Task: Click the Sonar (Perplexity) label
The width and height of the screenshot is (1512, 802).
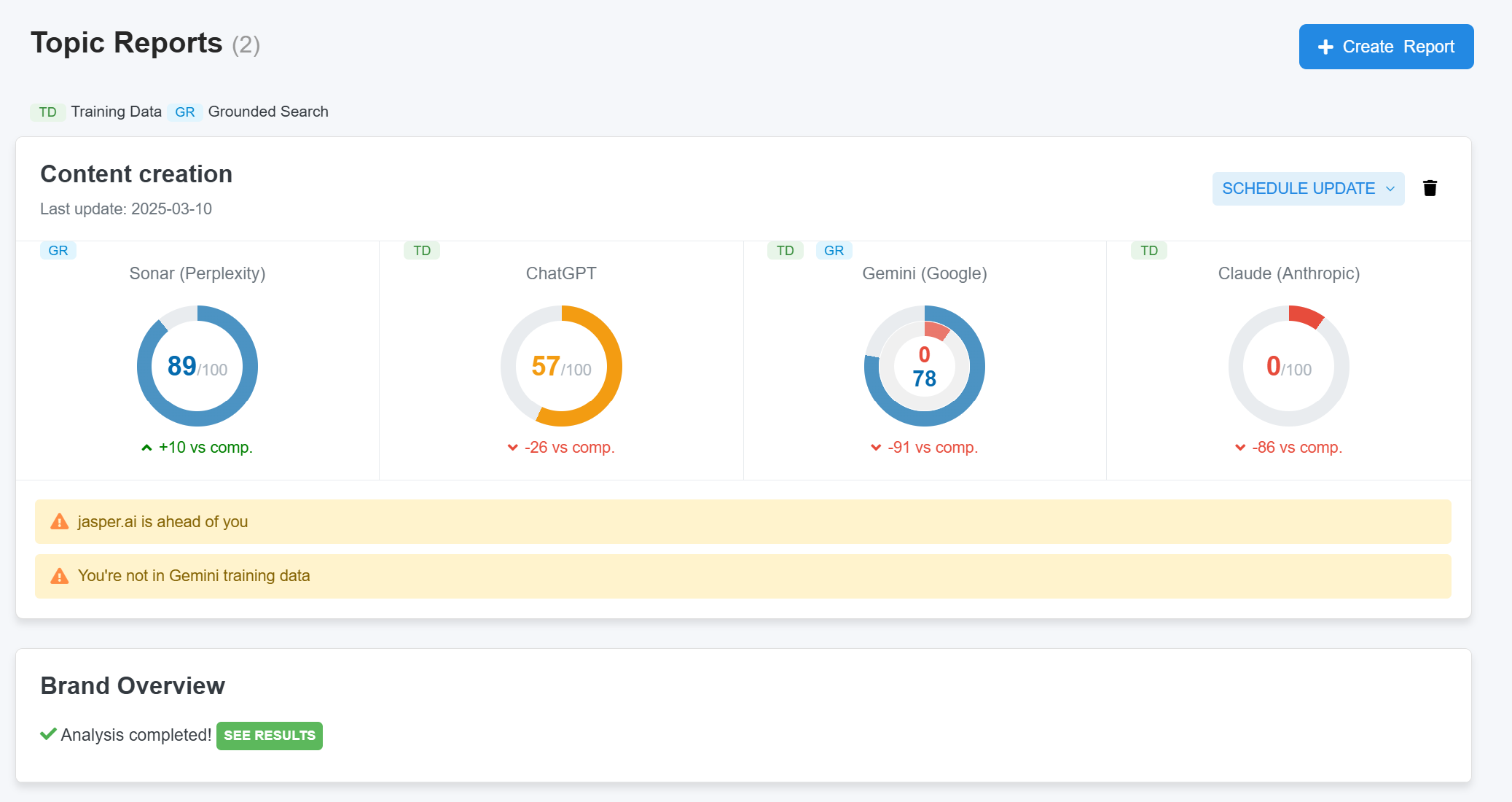Action: [197, 273]
